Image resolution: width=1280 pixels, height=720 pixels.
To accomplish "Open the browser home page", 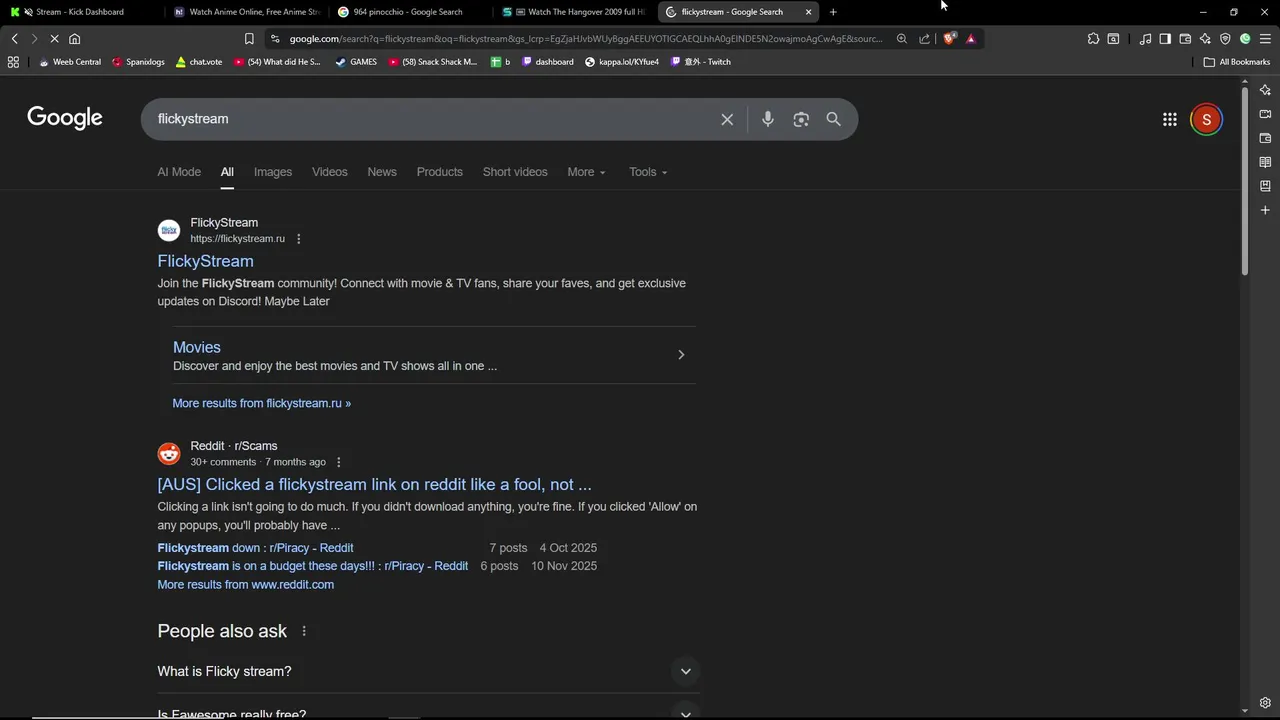I will tap(74, 39).
